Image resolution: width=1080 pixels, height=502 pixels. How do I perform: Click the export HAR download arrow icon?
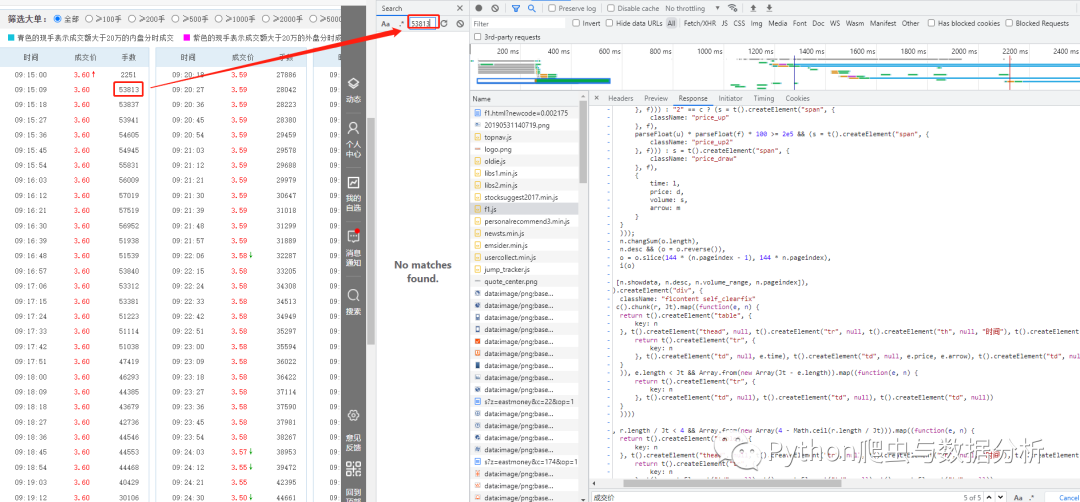[x=769, y=9]
